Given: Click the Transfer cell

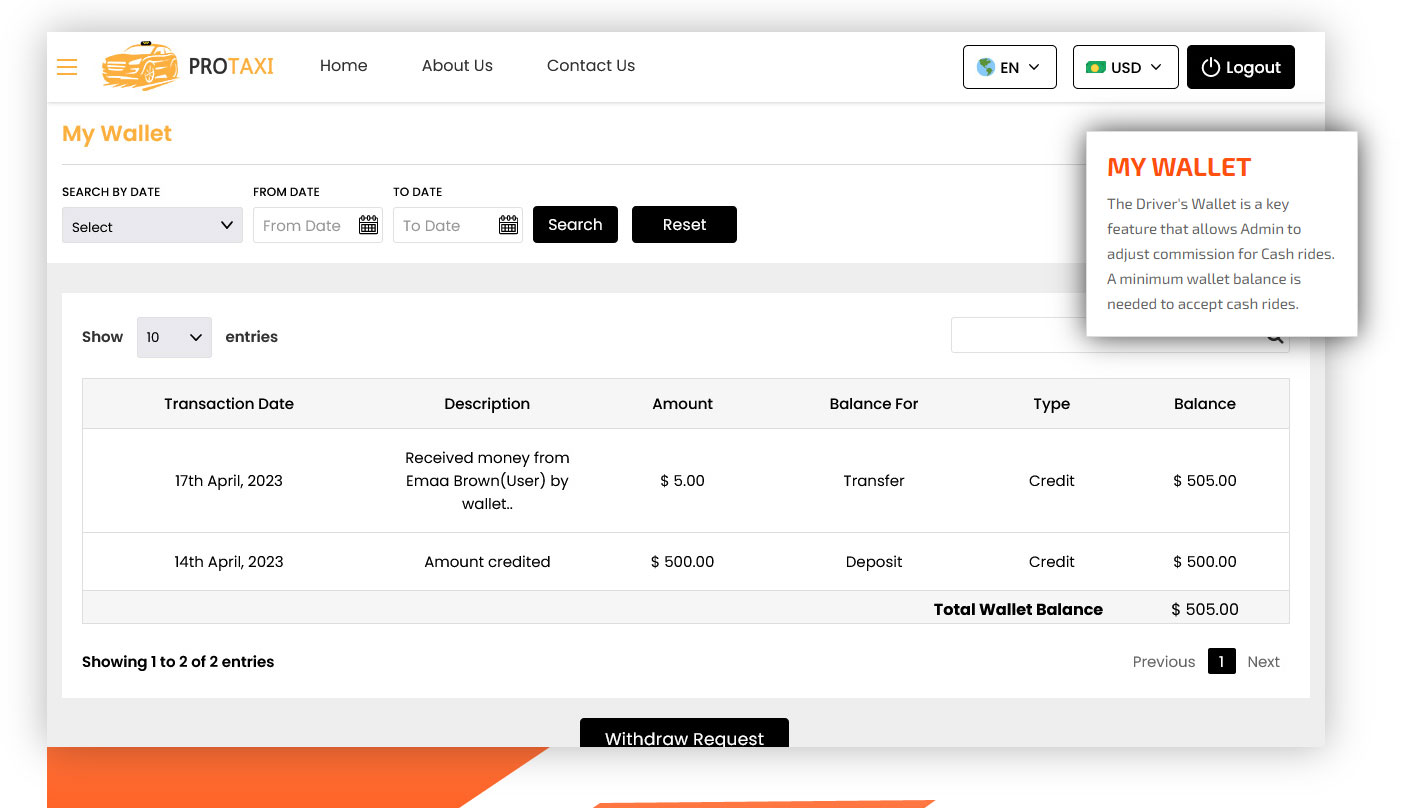Looking at the screenshot, I should [x=874, y=481].
